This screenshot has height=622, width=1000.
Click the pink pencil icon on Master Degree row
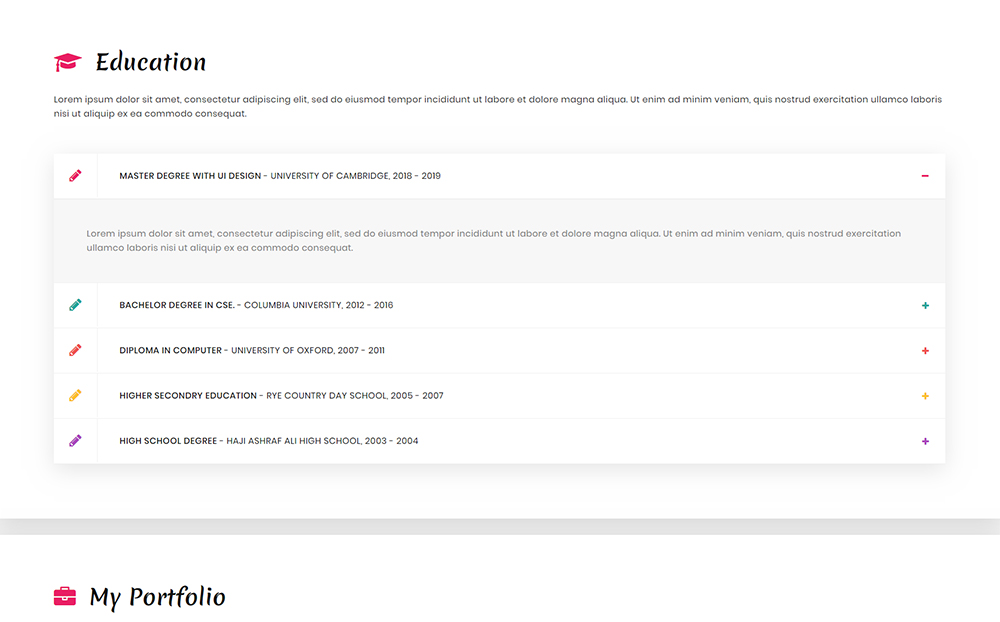tap(75, 175)
